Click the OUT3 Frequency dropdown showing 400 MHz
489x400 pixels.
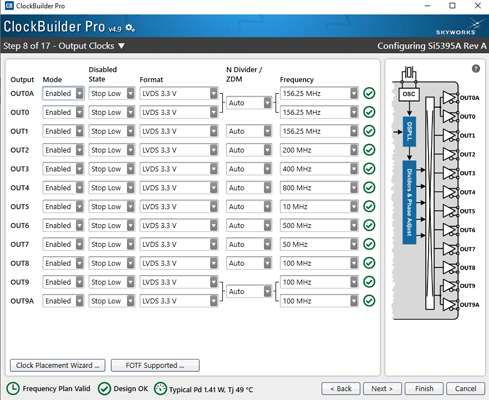coord(319,169)
